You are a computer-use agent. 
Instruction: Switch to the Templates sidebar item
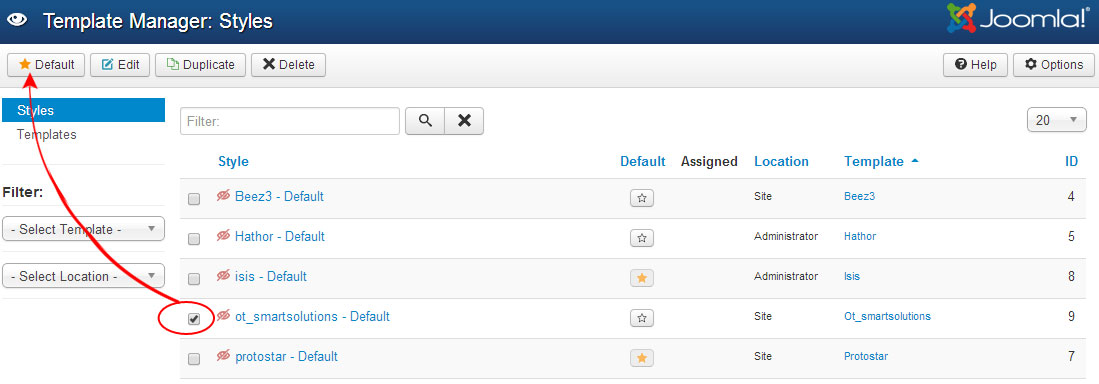click(46, 134)
